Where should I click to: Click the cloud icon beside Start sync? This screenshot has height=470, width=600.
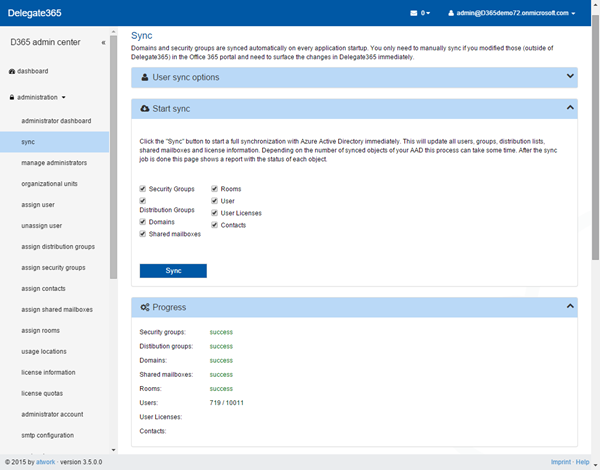pos(146,107)
